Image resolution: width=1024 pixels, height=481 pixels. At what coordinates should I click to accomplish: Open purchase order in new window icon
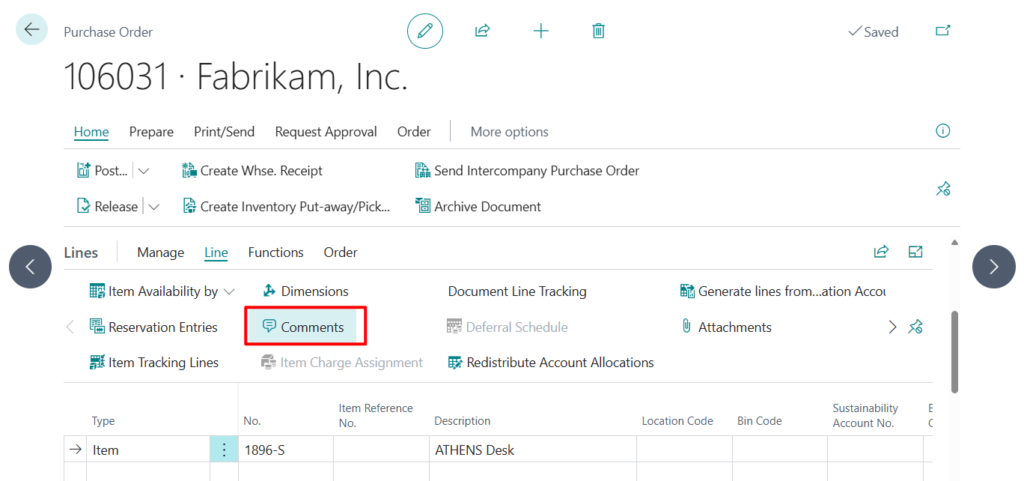(x=942, y=31)
